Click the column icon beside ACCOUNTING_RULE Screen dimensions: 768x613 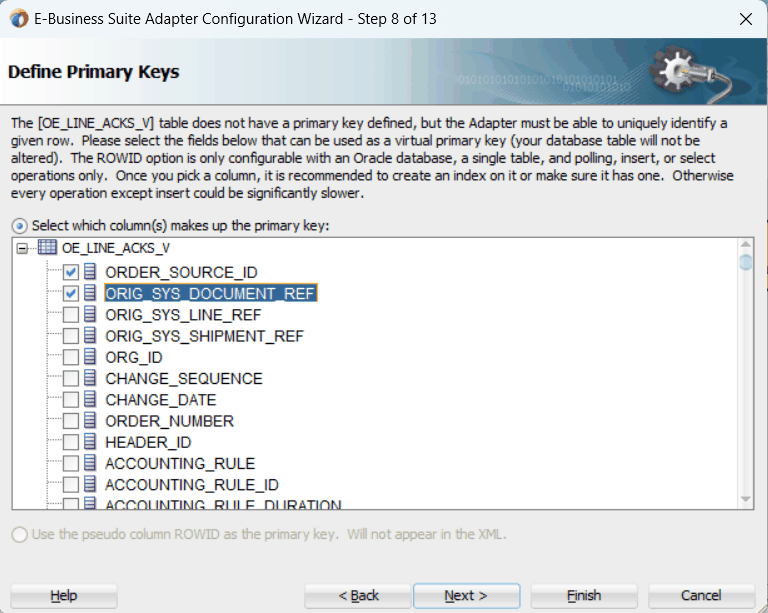coord(90,463)
